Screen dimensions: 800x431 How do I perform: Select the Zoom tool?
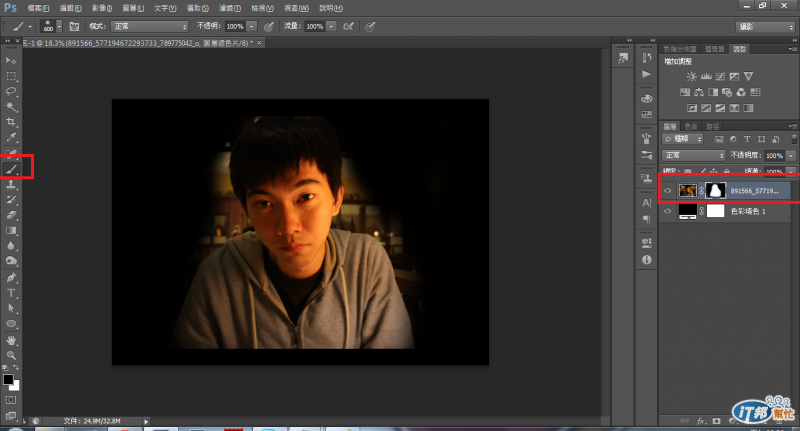click(x=11, y=356)
